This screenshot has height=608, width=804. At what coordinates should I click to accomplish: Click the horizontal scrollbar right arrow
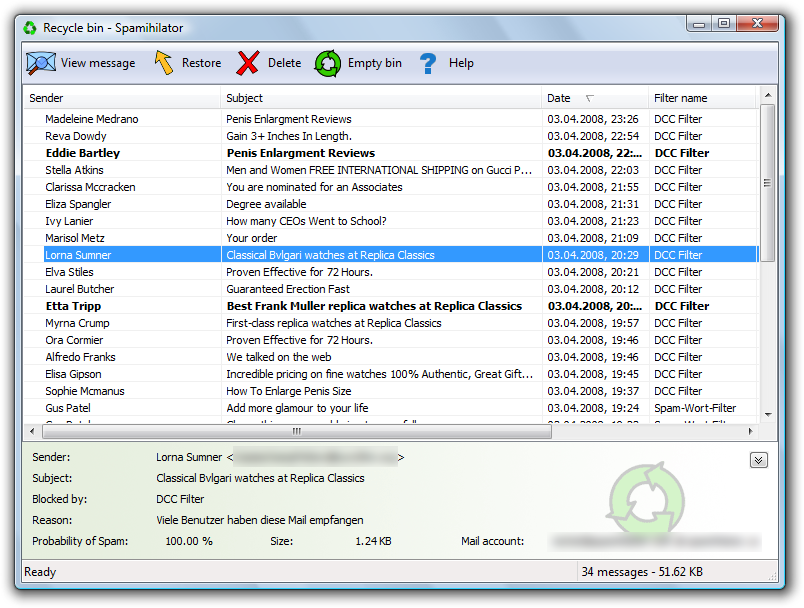[x=750, y=431]
